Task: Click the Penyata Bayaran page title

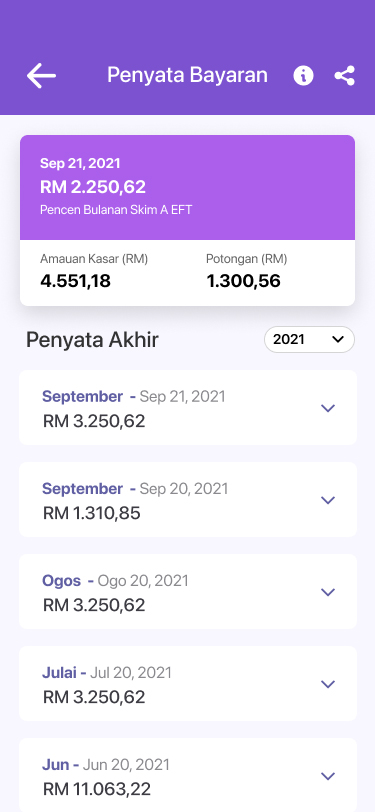Action: 187,76
